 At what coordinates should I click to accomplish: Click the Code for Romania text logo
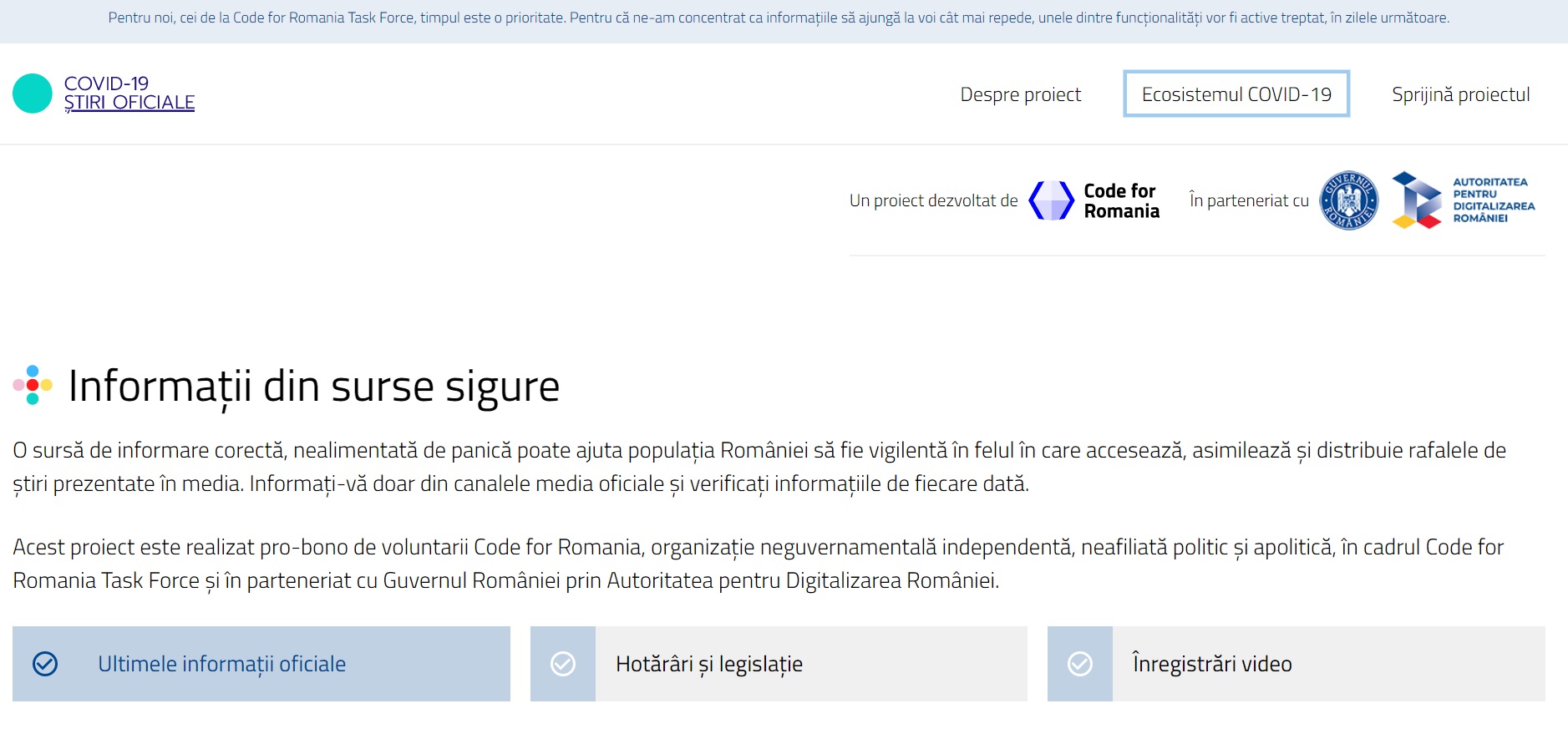[1121, 201]
